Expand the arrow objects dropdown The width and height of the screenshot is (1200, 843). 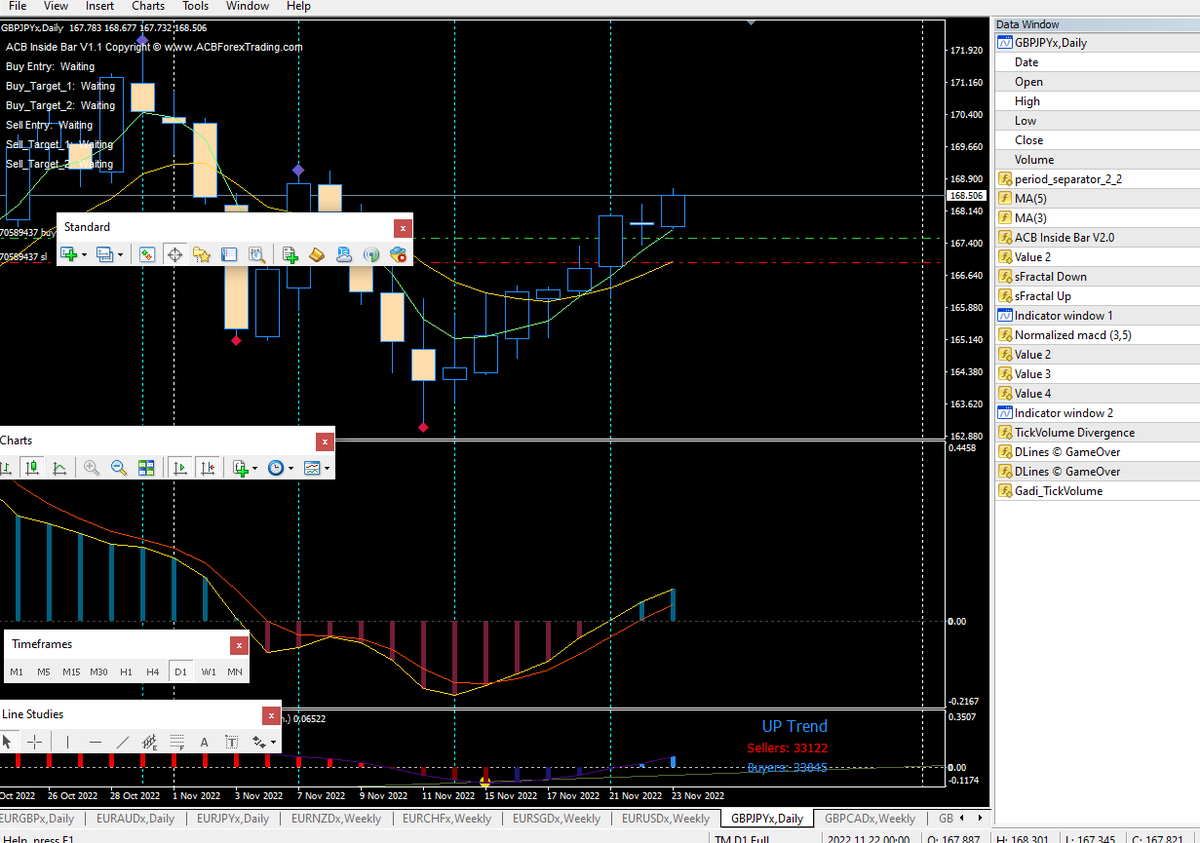(x=272, y=742)
